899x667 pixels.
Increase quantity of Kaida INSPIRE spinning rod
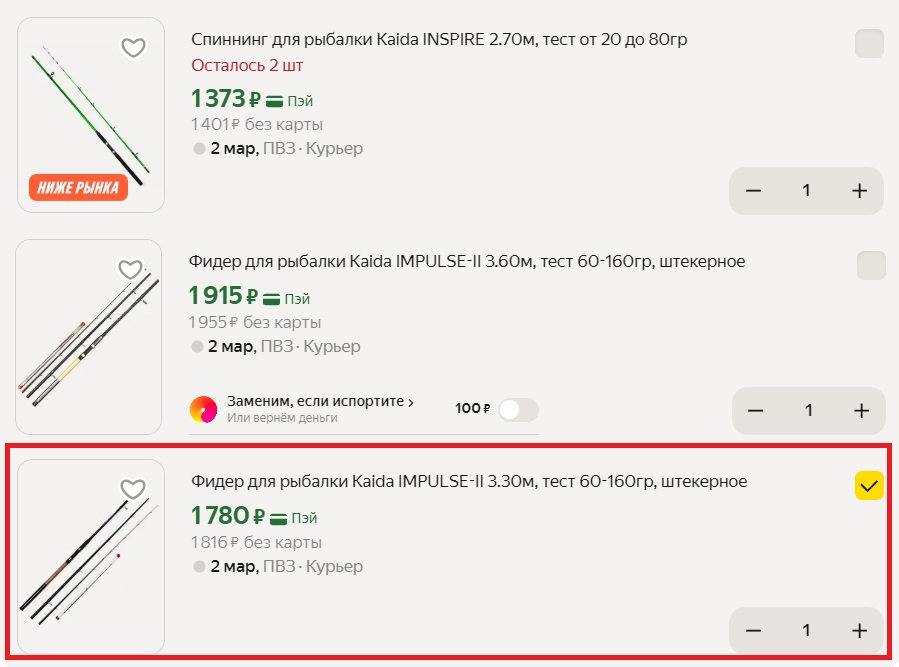[859, 191]
